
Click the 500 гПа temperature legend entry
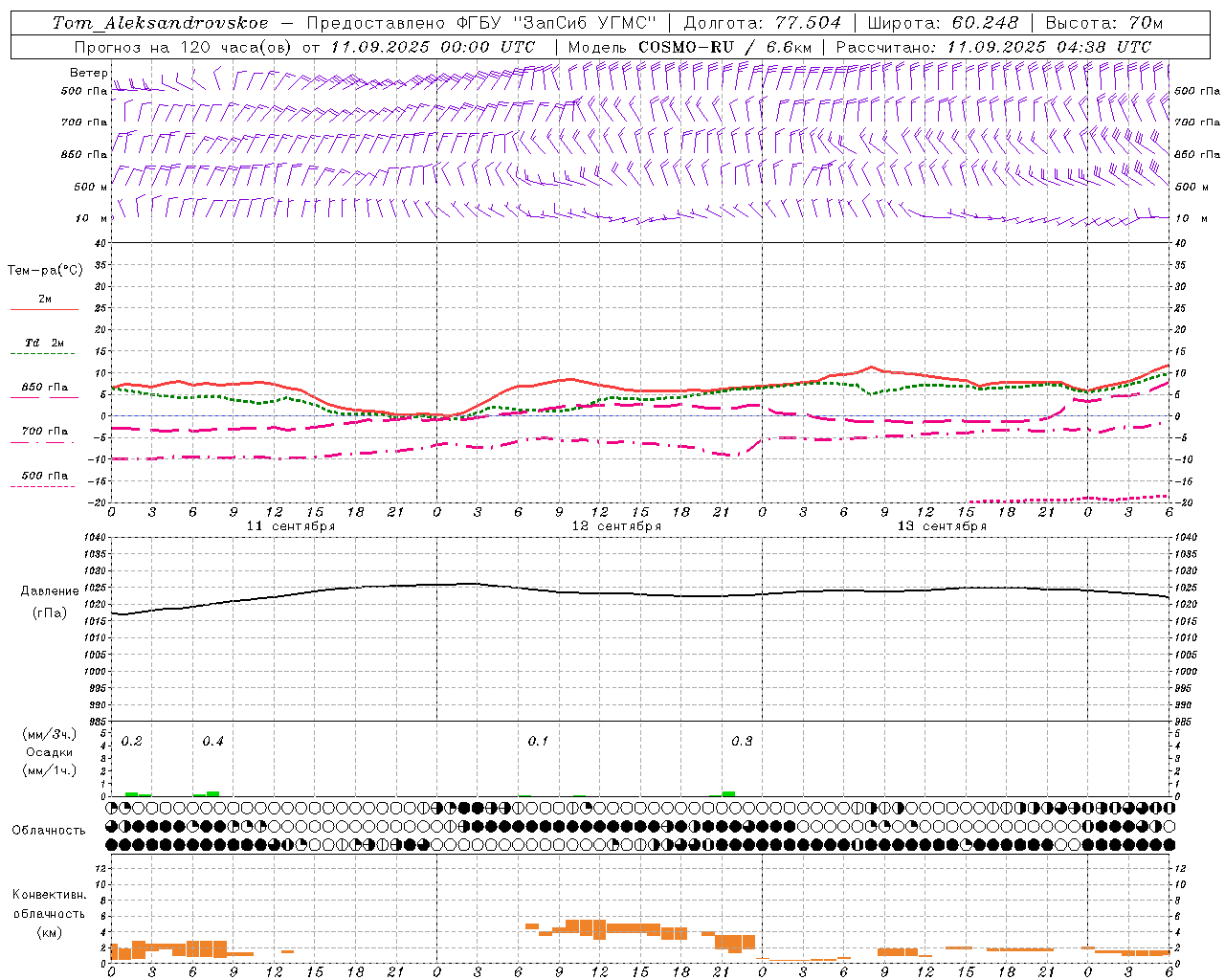(45, 476)
